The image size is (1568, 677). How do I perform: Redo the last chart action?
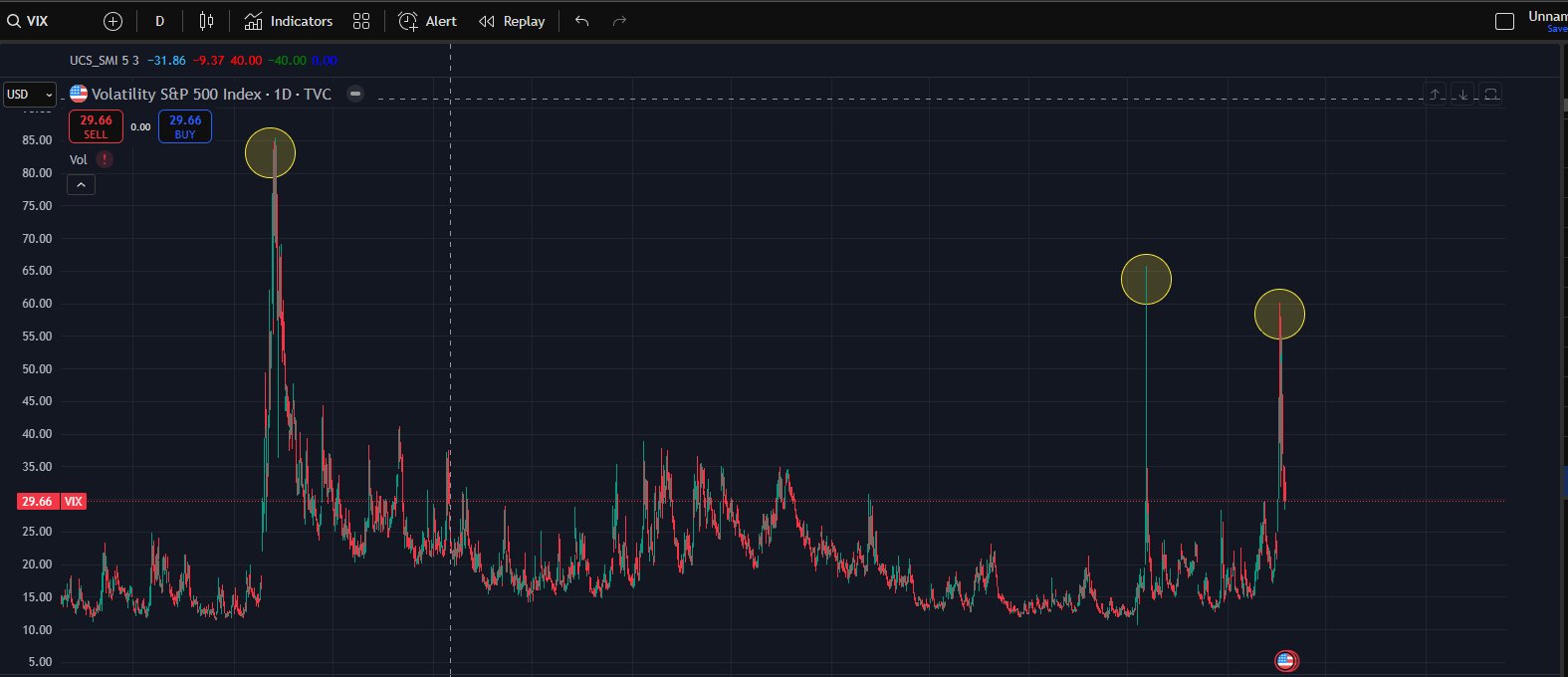click(x=619, y=21)
